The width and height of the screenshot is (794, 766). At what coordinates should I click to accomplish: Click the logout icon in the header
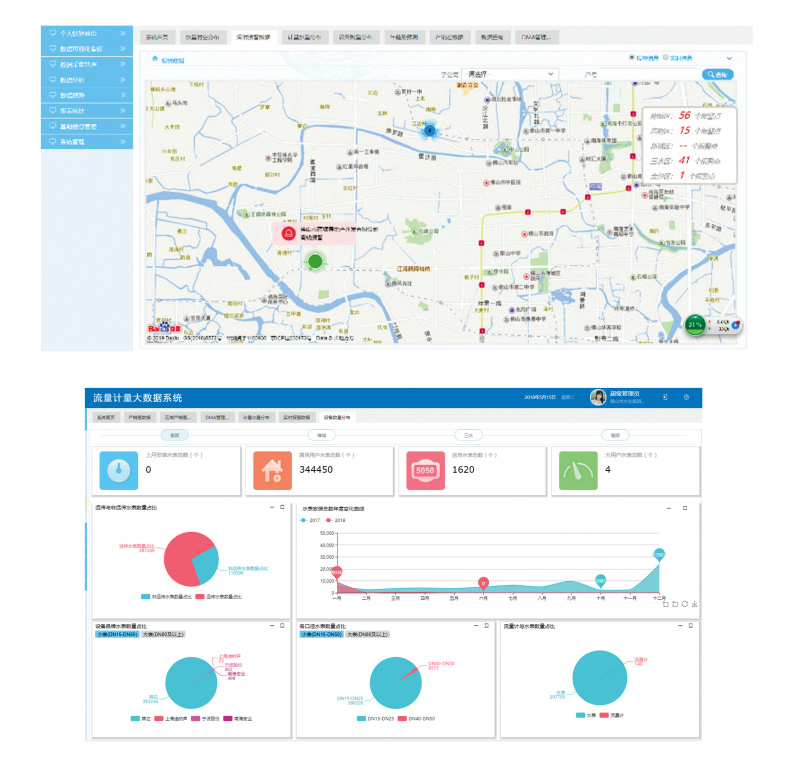[665, 398]
